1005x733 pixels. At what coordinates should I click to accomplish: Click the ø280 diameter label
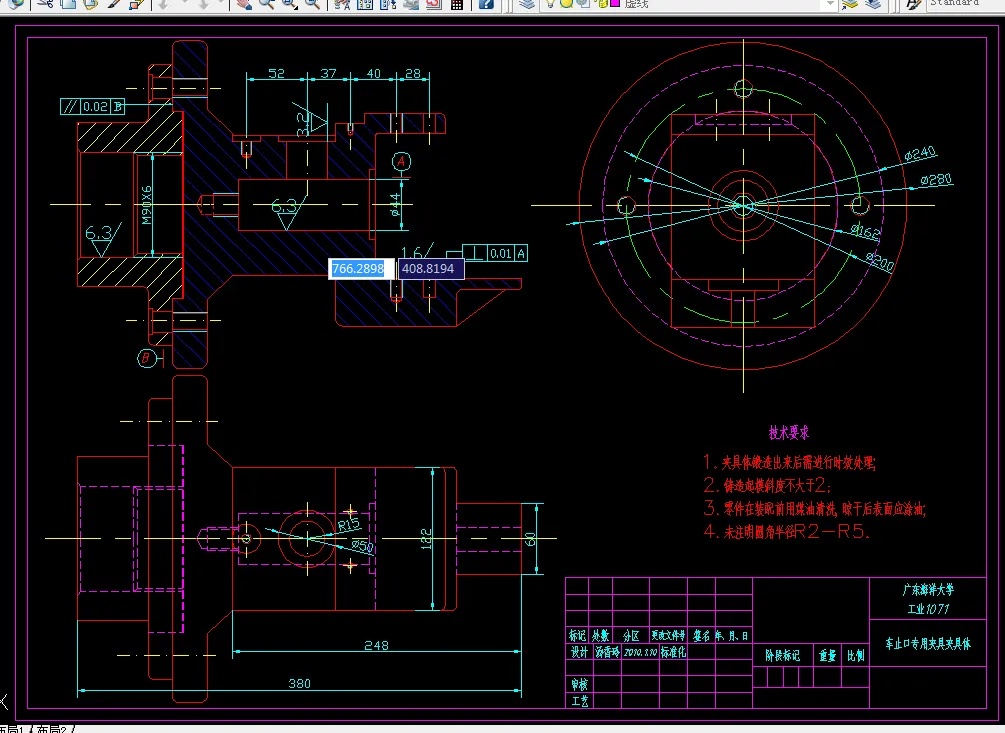[936, 179]
